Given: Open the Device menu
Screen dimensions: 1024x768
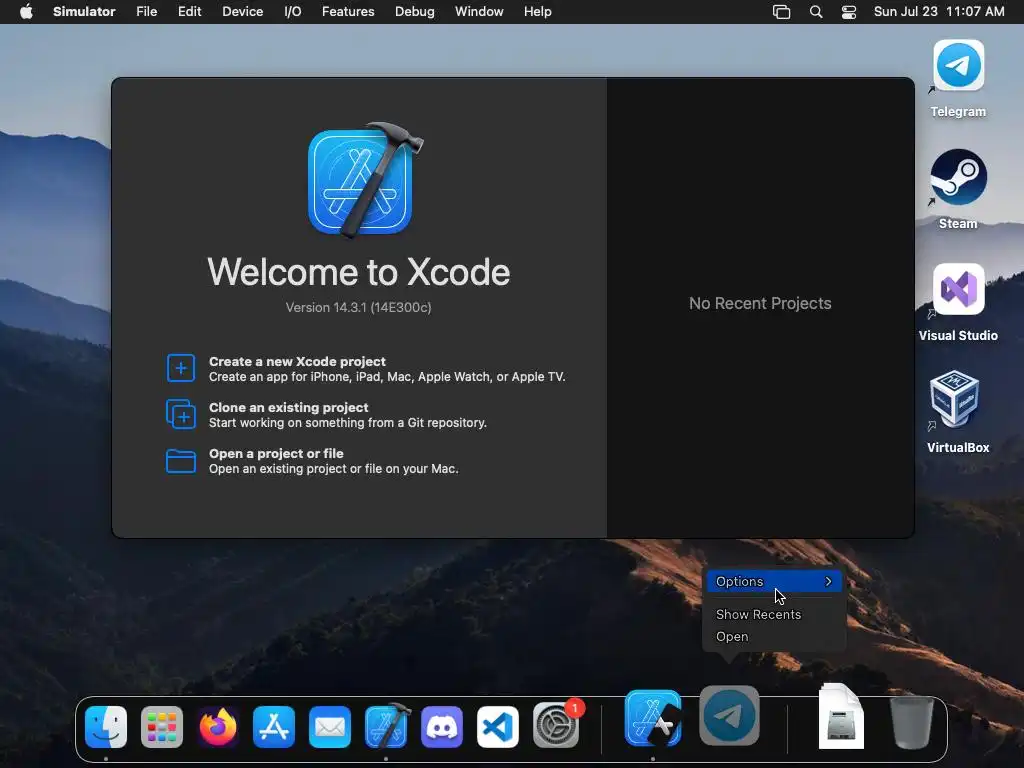Looking at the screenshot, I should point(242,12).
